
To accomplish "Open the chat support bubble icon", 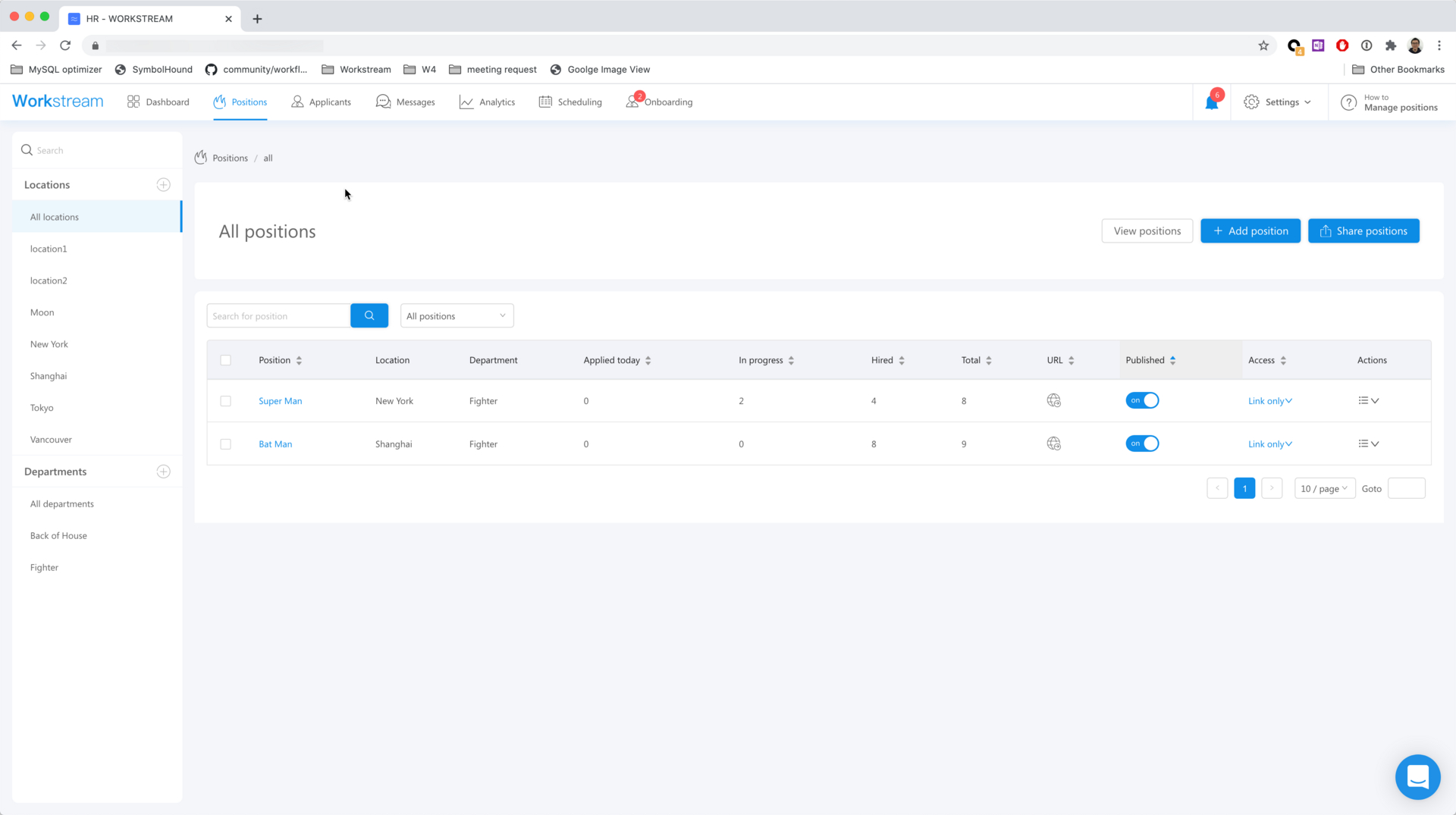I will [1417, 777].
